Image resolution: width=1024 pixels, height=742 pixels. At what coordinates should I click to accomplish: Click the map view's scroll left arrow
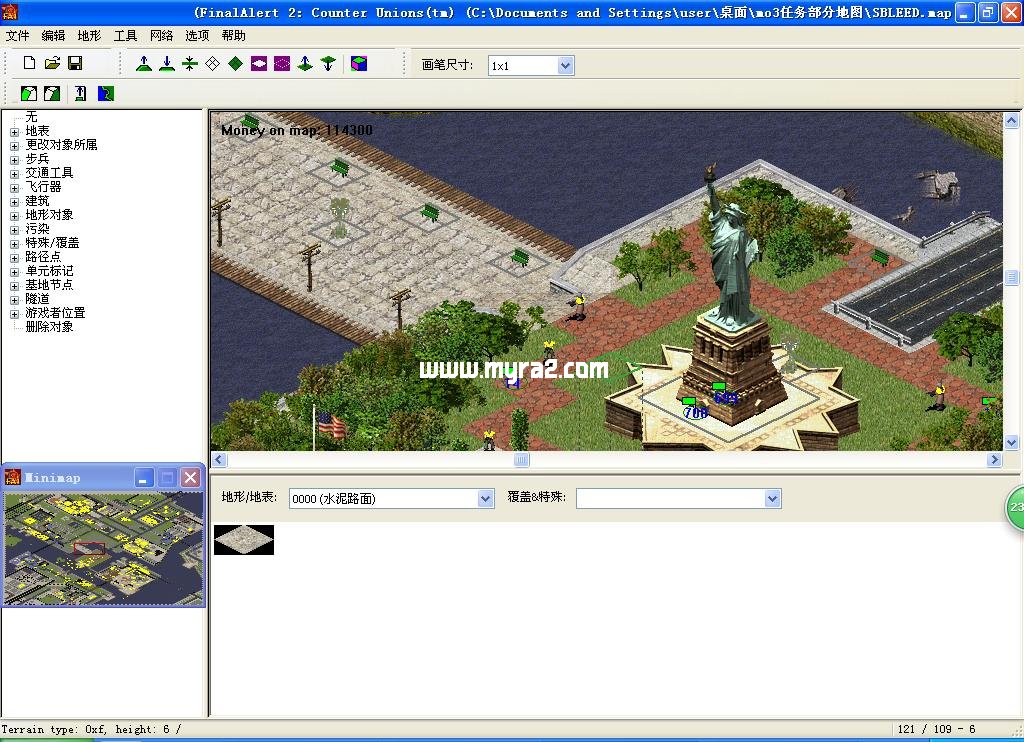219,459
